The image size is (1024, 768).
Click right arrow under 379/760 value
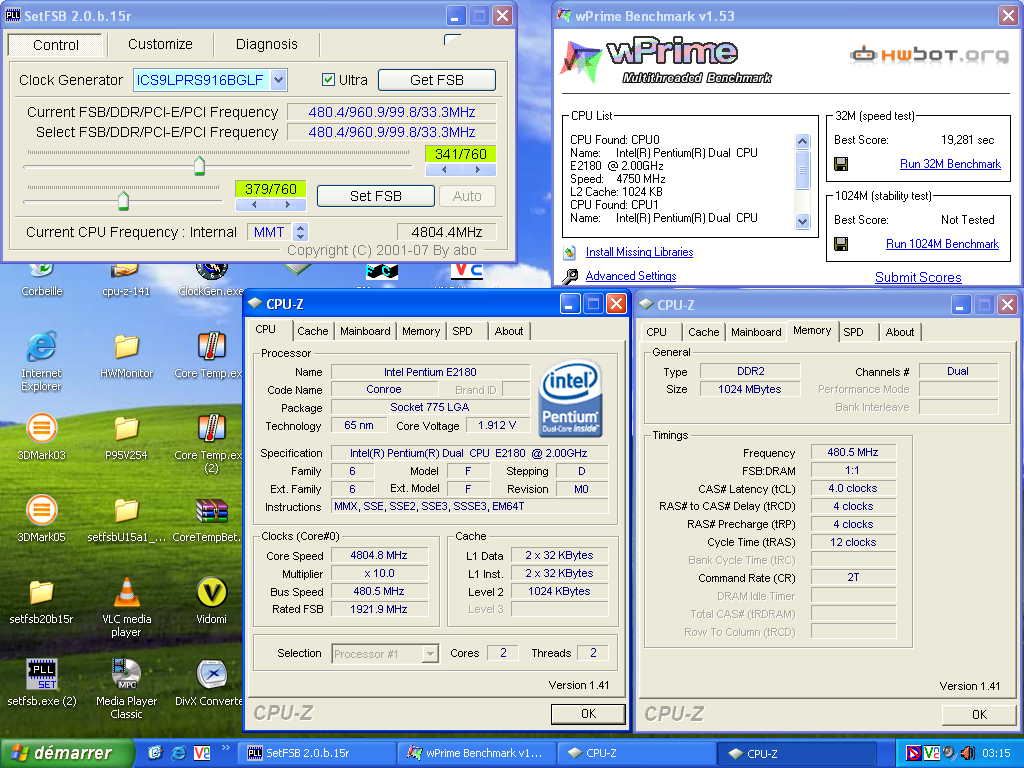[x=287, y=204]
